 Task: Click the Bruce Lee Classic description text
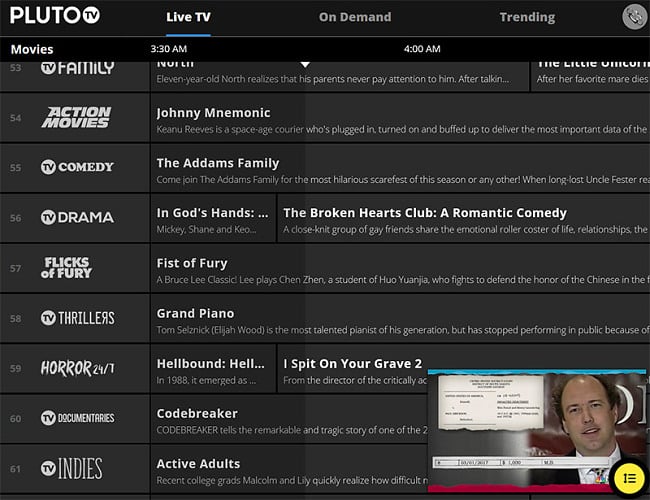tap(401, 280)
